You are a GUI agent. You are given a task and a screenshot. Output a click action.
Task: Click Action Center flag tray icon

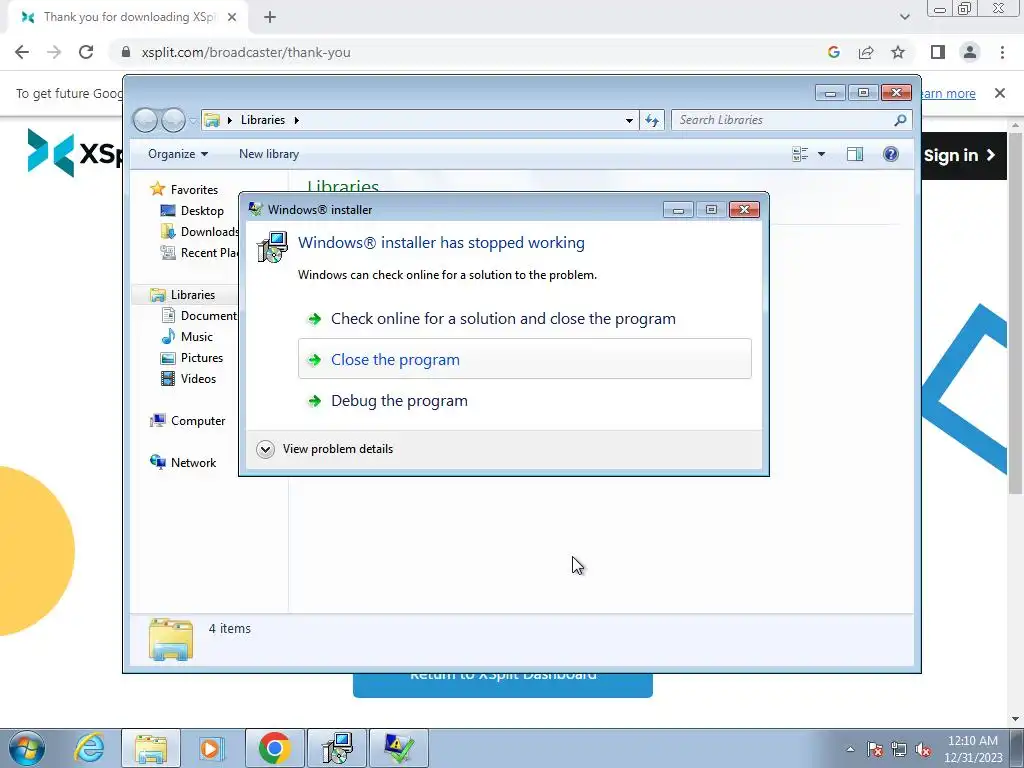874,749
